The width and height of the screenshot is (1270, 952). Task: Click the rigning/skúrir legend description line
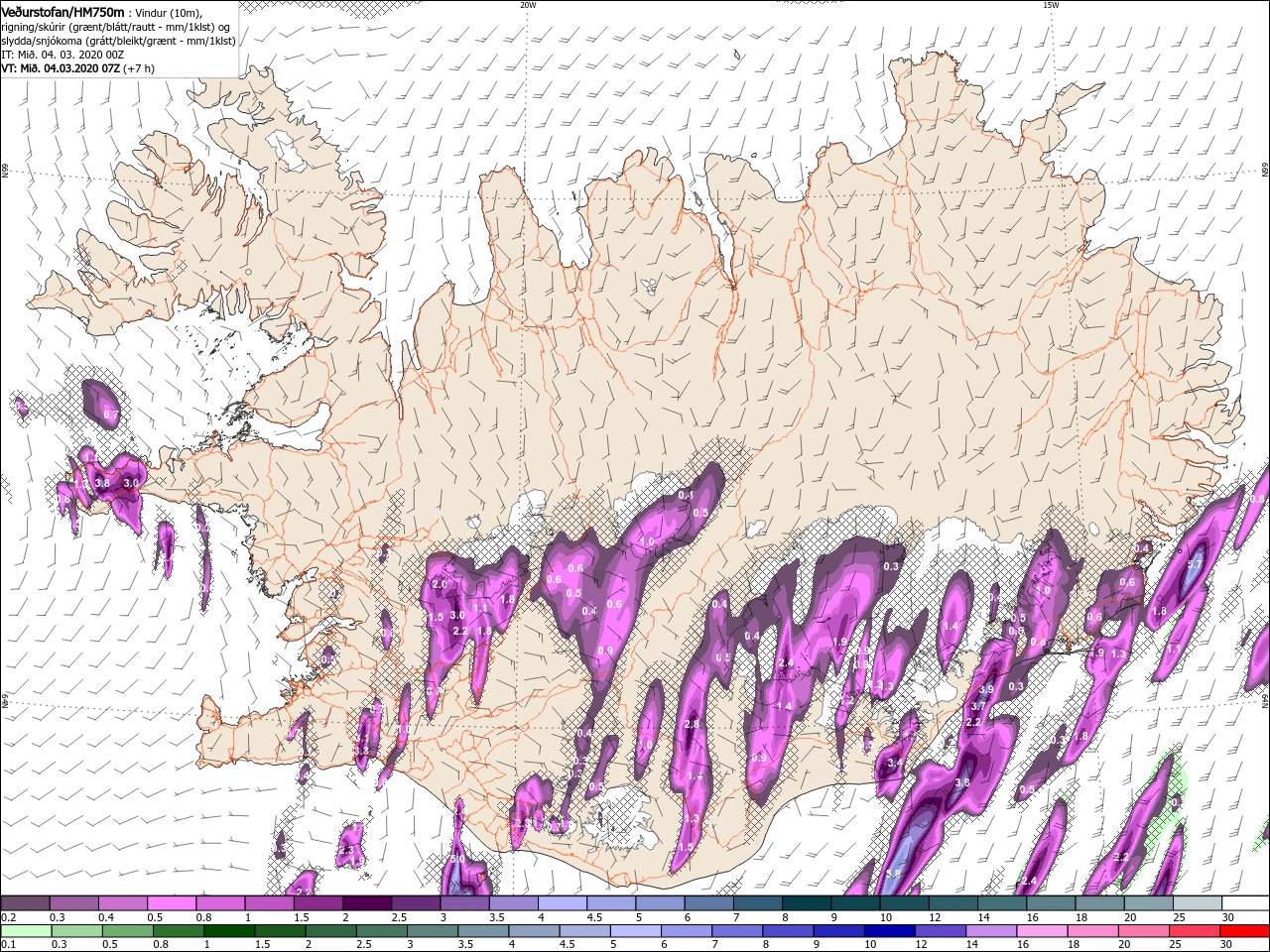tap(117, 26)
